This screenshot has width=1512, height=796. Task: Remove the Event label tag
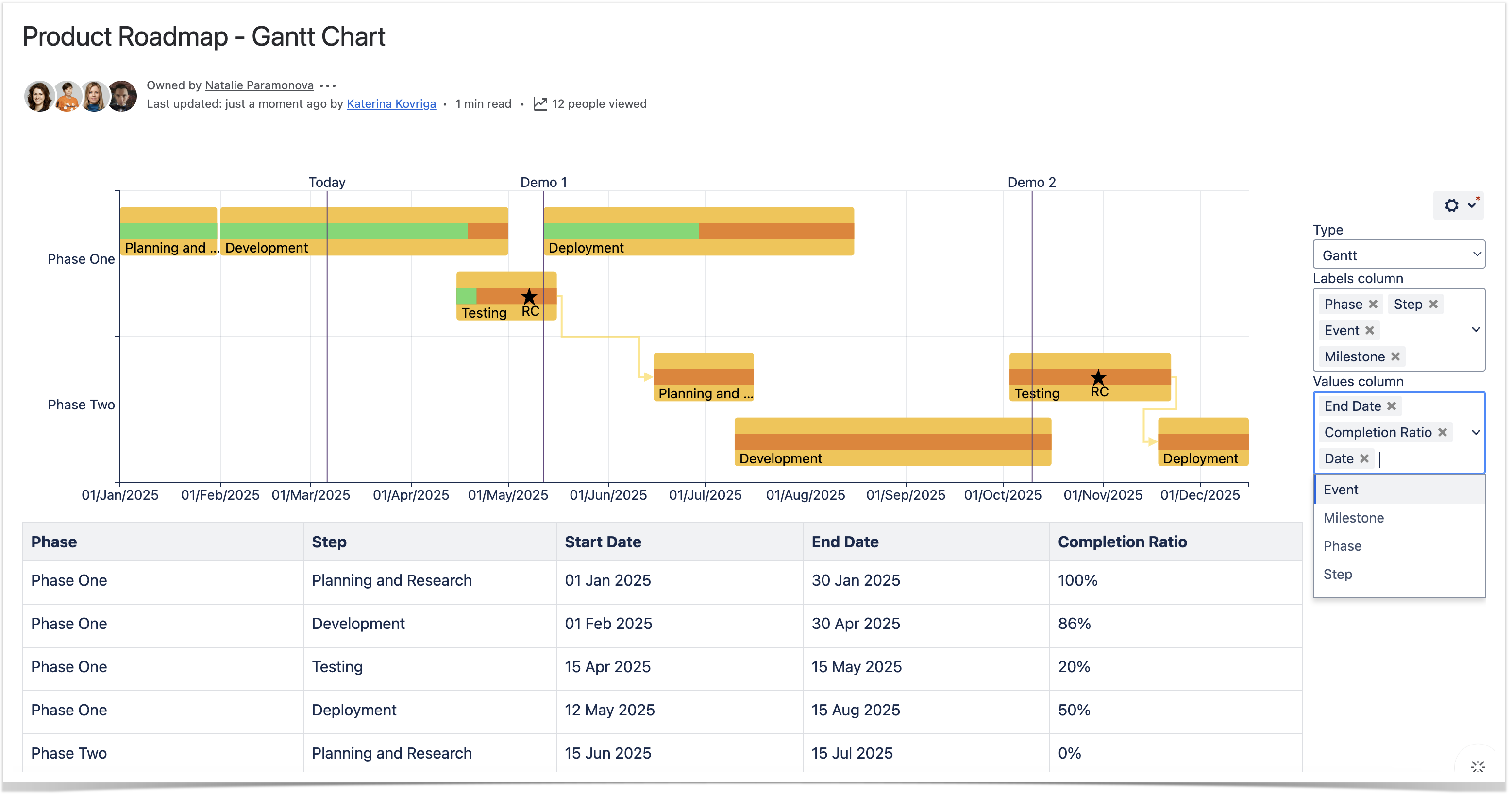click(x=1370, y=330)
